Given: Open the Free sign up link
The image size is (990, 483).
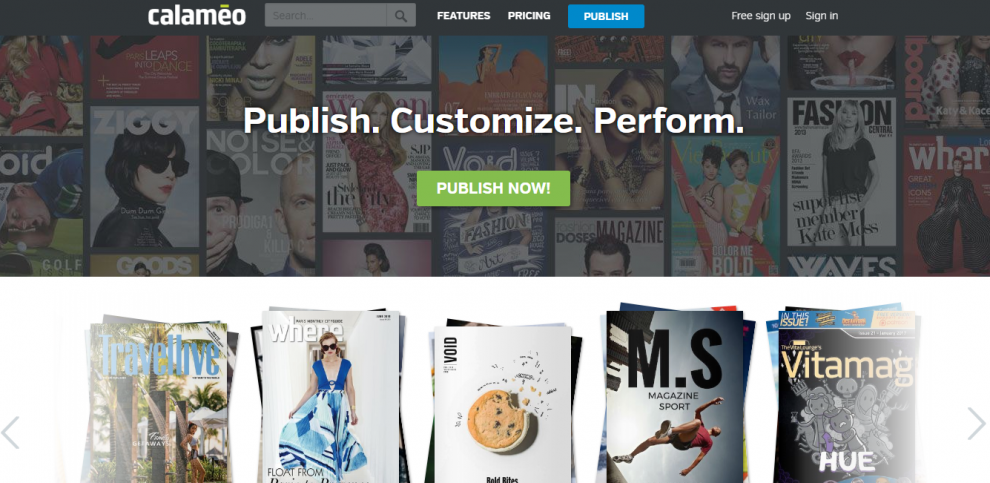Looking at the screenshot, I should pos(761,16).
